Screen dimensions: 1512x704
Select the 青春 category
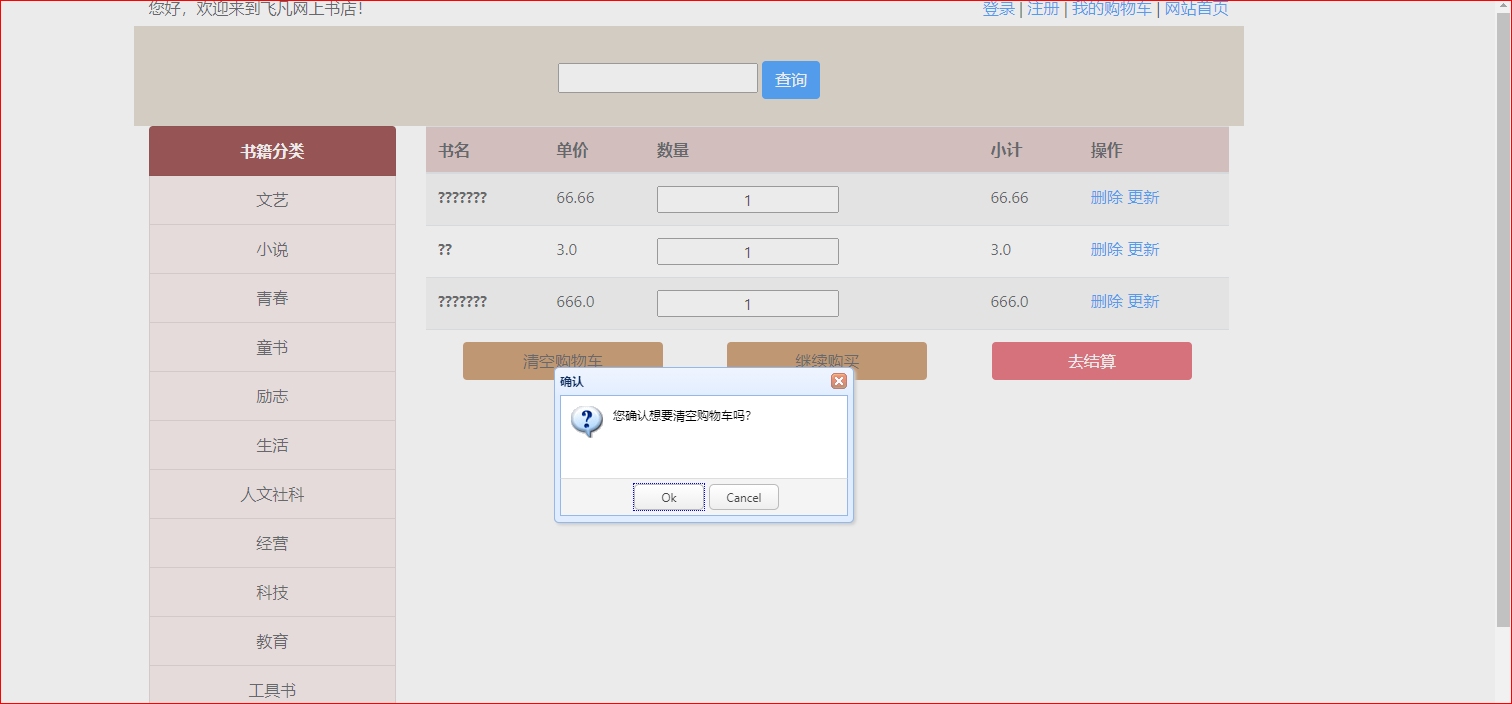pos(272,298)
